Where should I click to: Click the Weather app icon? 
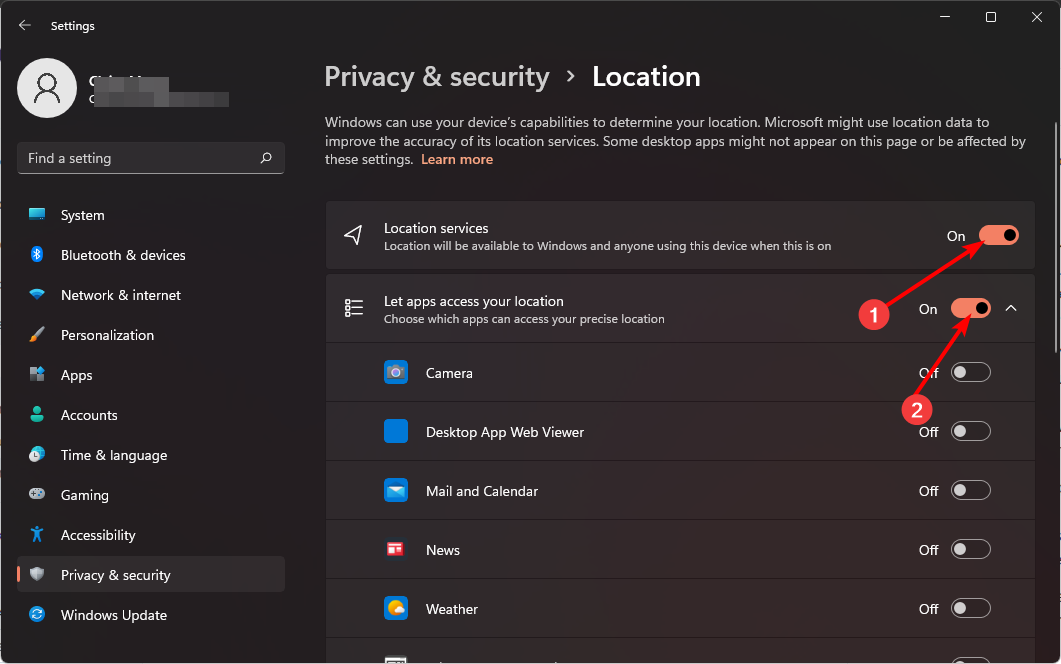click(396, 609)
